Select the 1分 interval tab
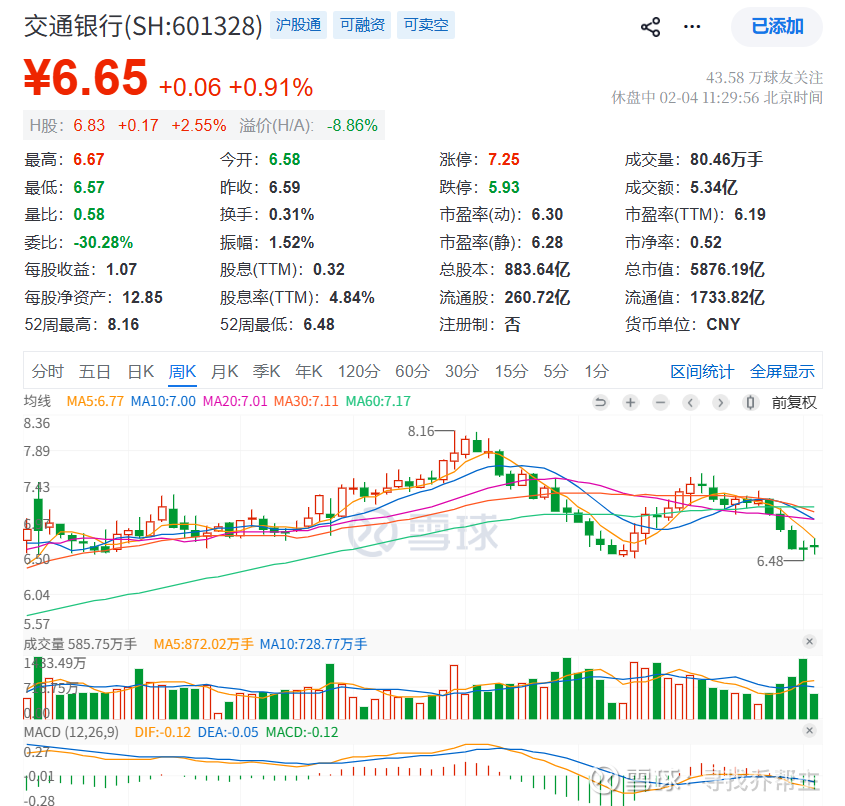 click(597, 371)
